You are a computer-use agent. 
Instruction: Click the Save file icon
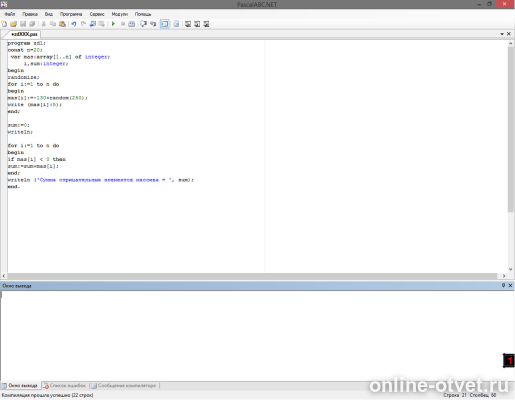pos(23,24)
